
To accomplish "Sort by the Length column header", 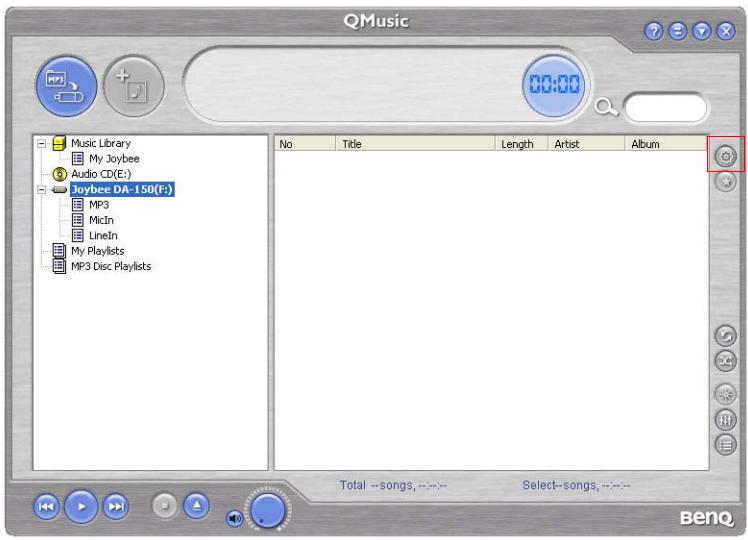I will point(521,144).
